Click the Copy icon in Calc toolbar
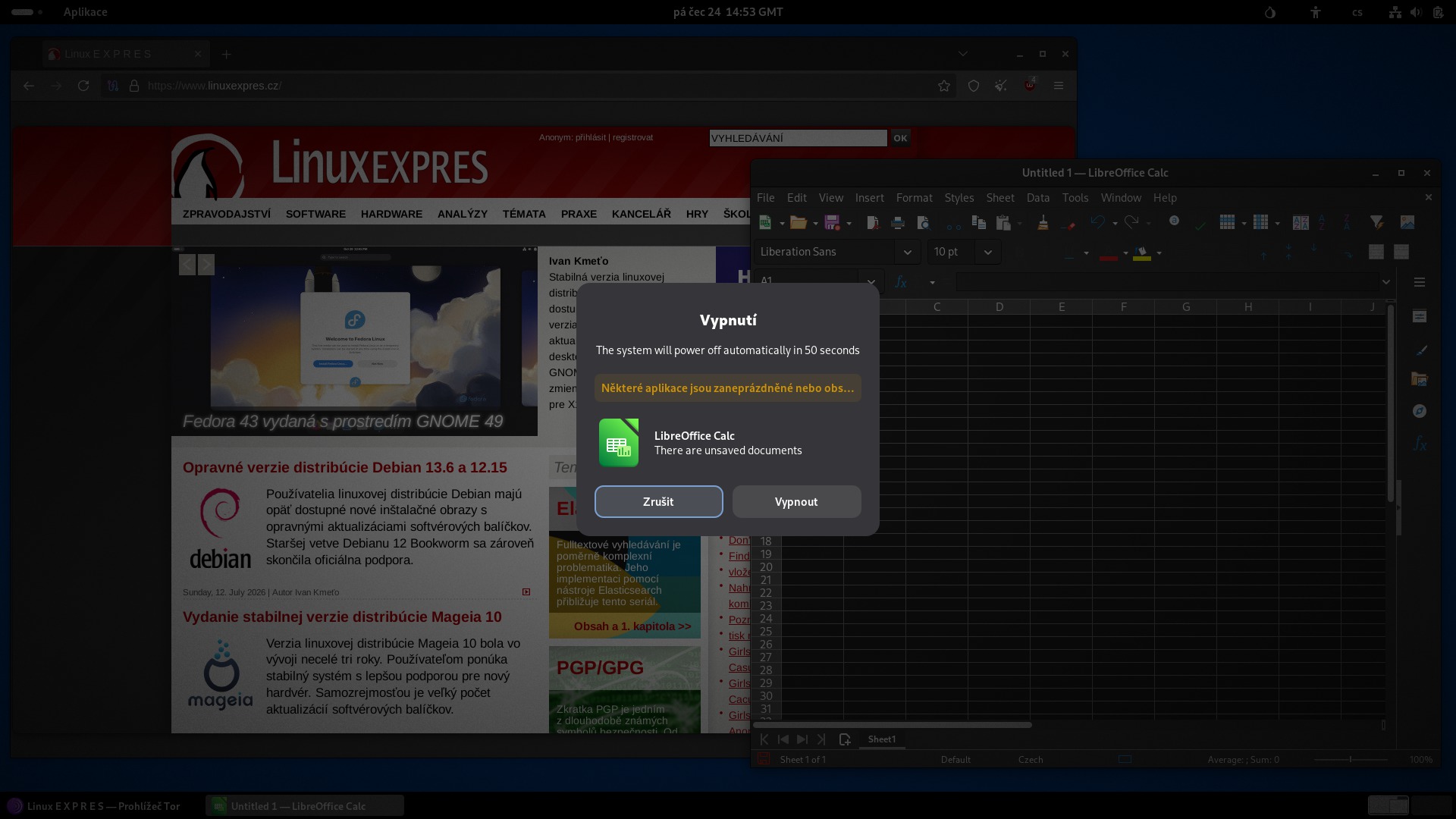The height and width of the screenshot is (819, 1456). tap(978, 222)
